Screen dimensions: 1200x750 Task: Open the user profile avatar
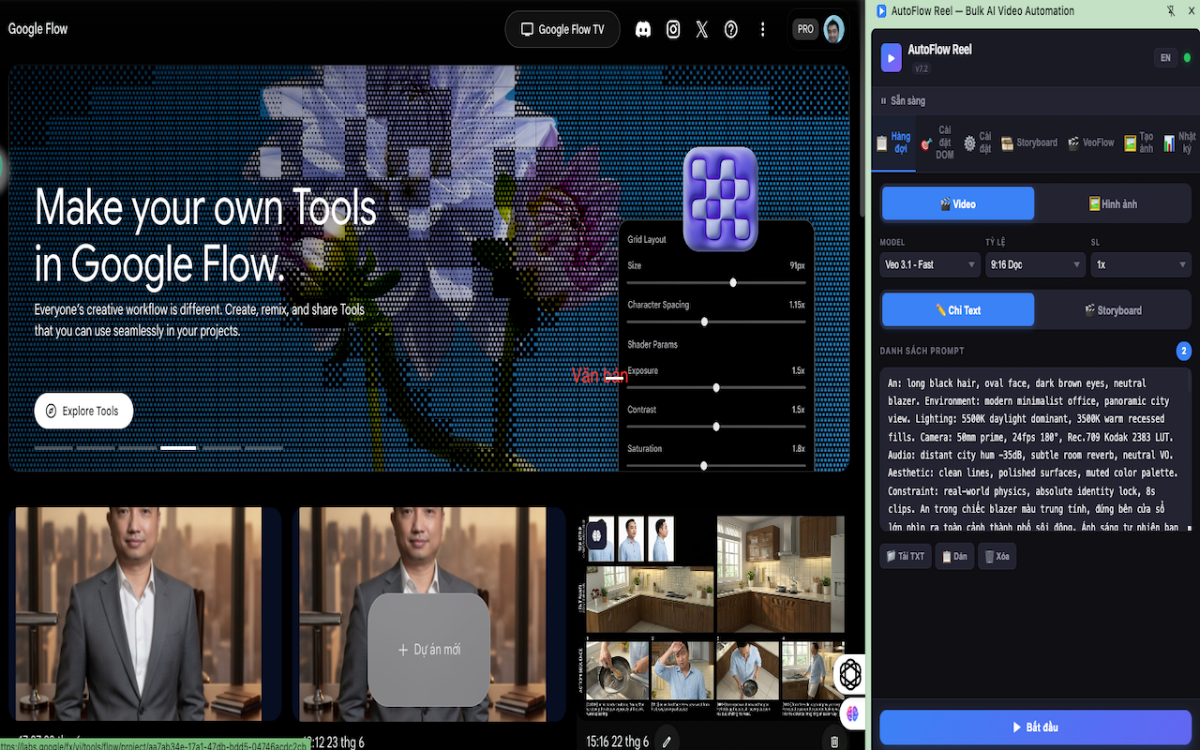click(x=834, y=30)
